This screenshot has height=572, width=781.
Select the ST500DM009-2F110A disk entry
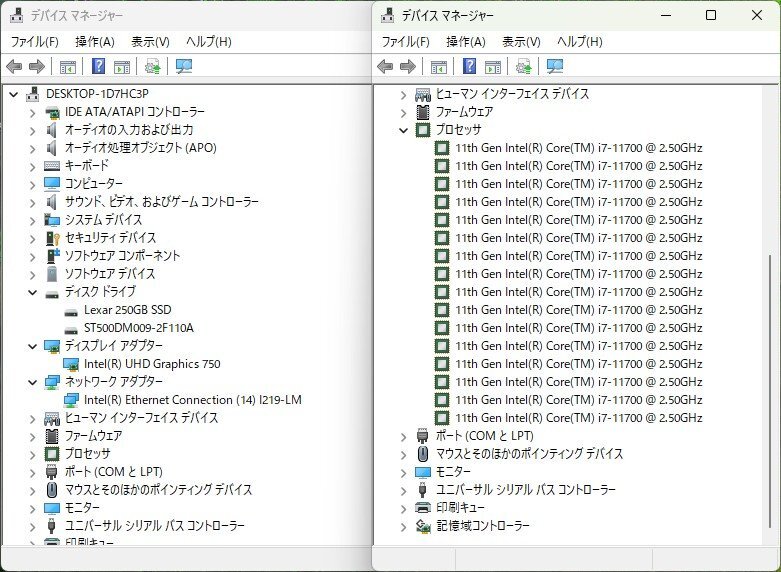pos(138,328)
